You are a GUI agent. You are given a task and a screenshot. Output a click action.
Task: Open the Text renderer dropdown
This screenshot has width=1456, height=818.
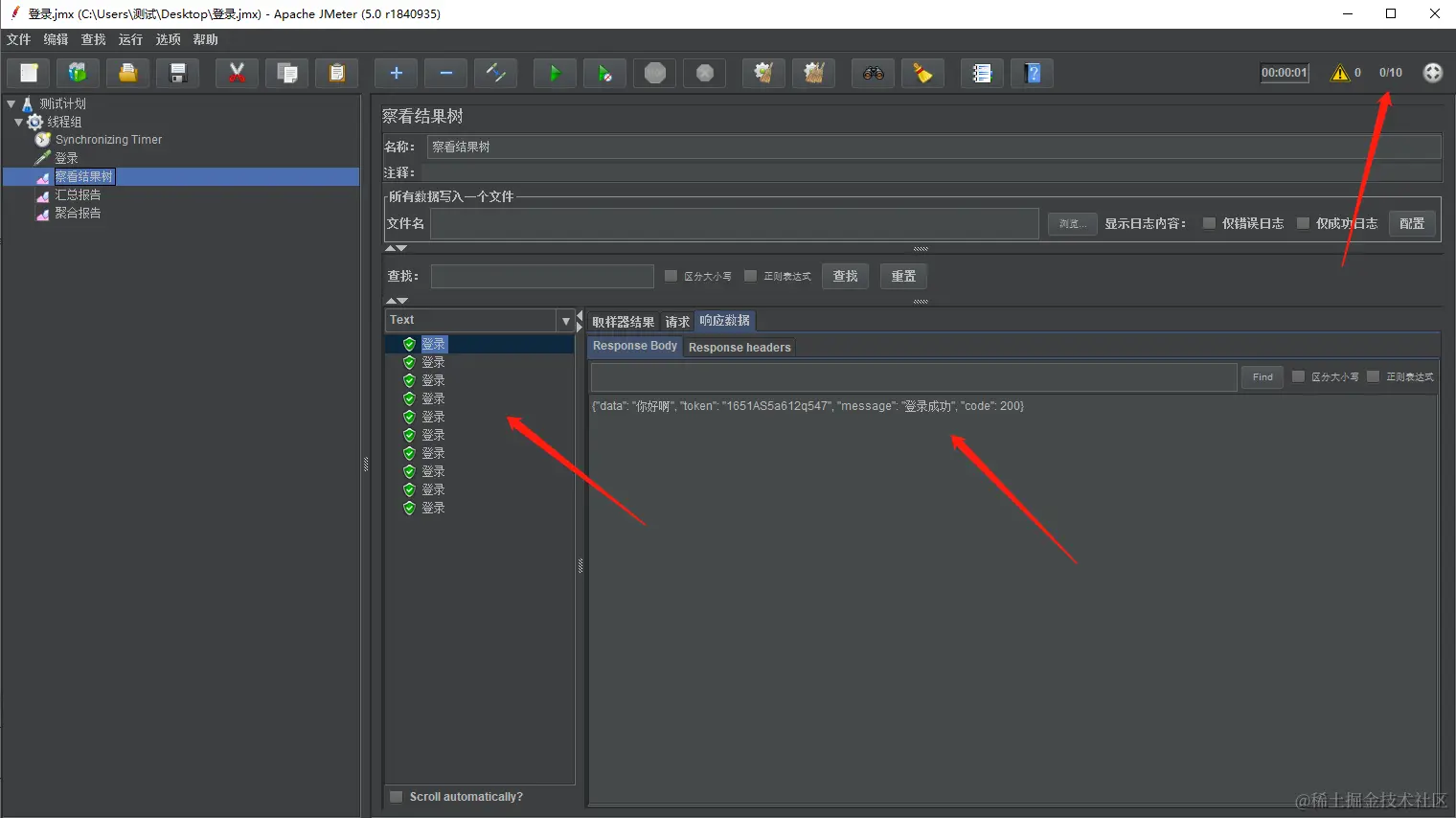pos(566,321)
